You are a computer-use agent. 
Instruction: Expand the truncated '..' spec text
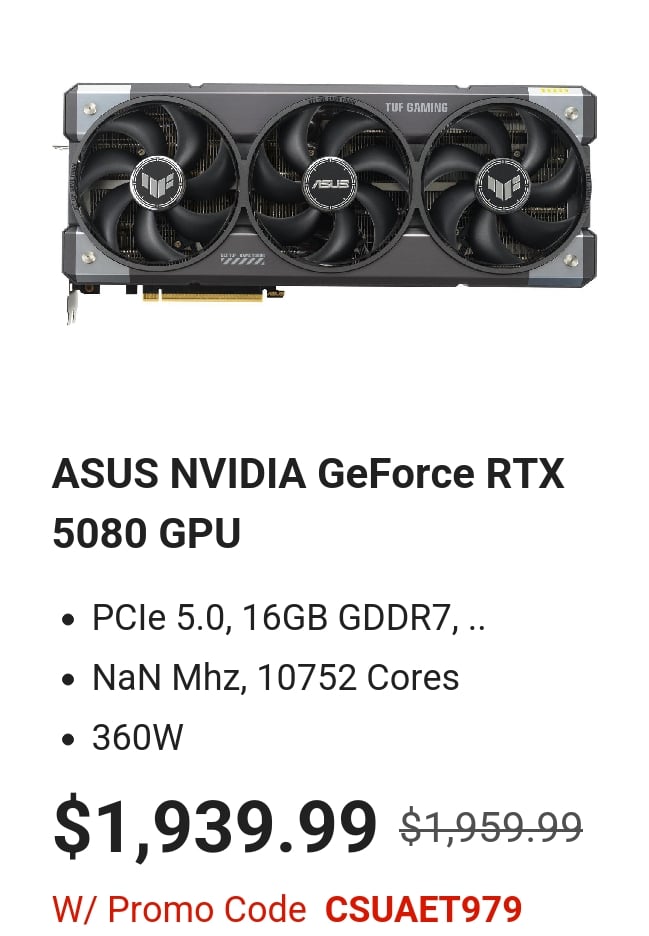coord(477,618)
